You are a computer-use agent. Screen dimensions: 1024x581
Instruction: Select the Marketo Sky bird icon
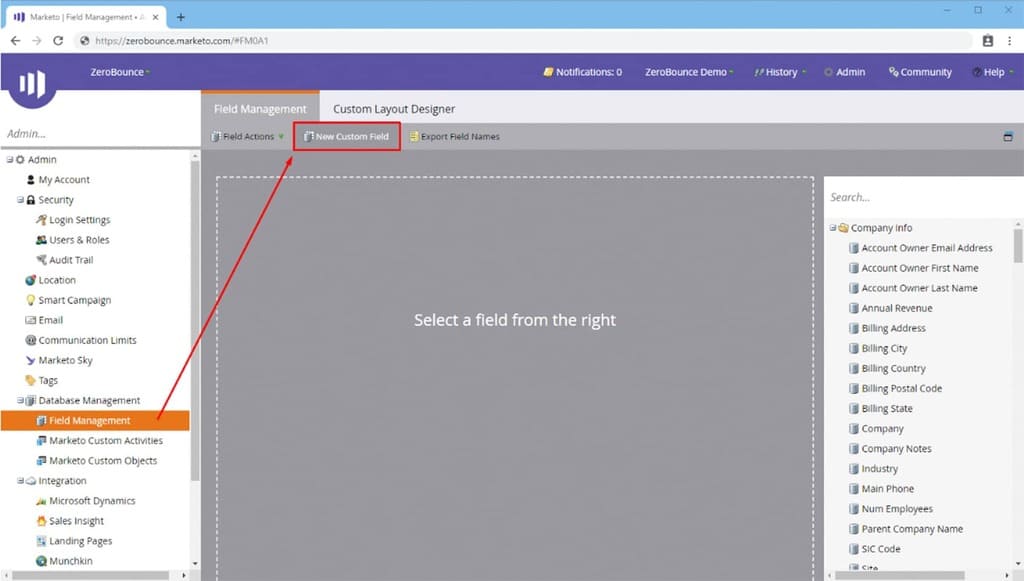[x=30, y=360]
